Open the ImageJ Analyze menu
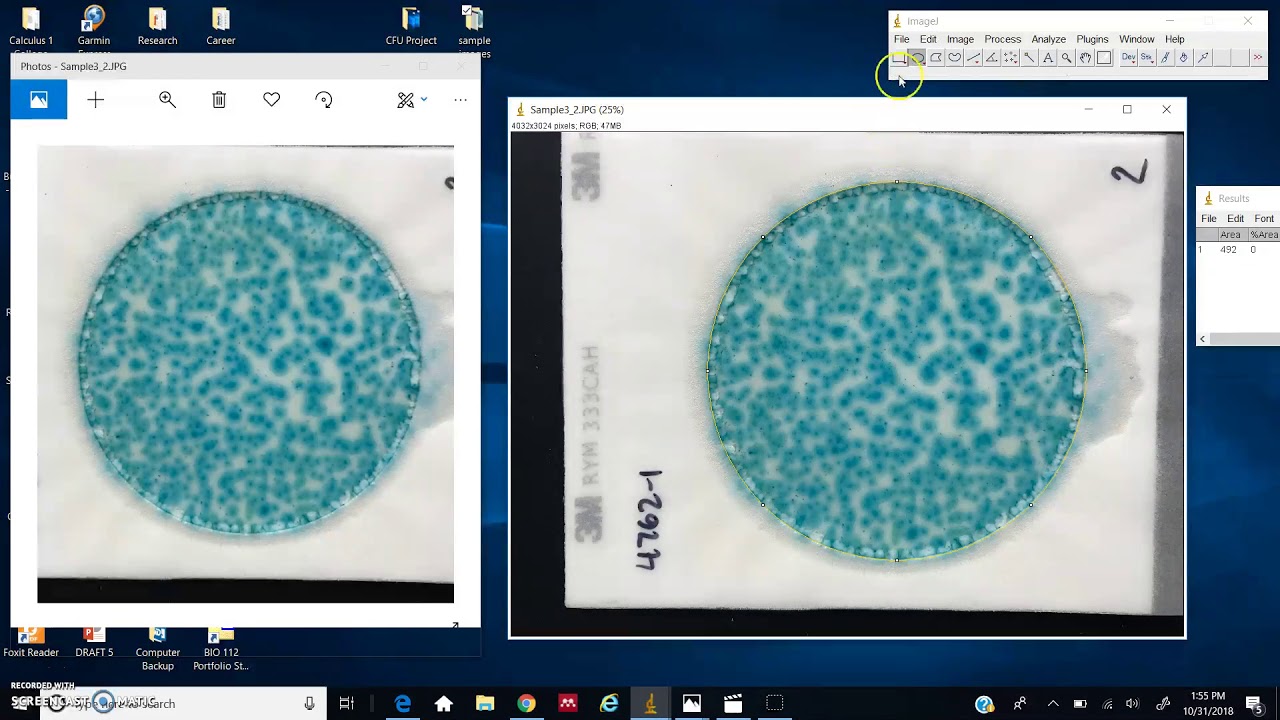 point(1048,39)
